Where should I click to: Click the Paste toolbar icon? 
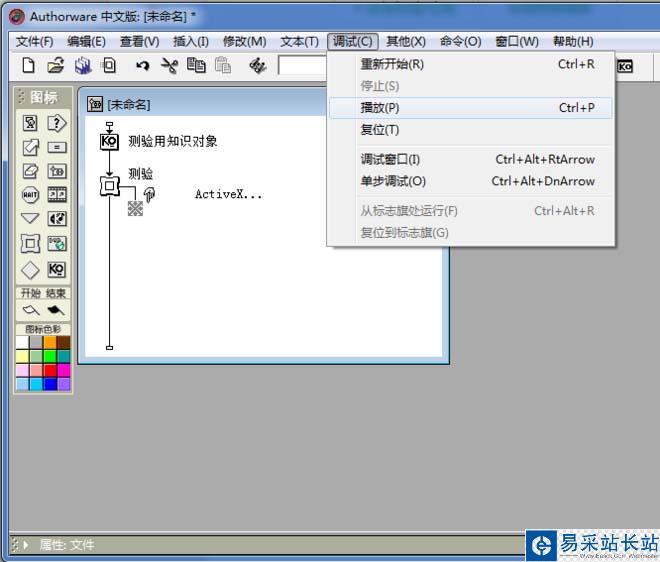tap(223, 66)
